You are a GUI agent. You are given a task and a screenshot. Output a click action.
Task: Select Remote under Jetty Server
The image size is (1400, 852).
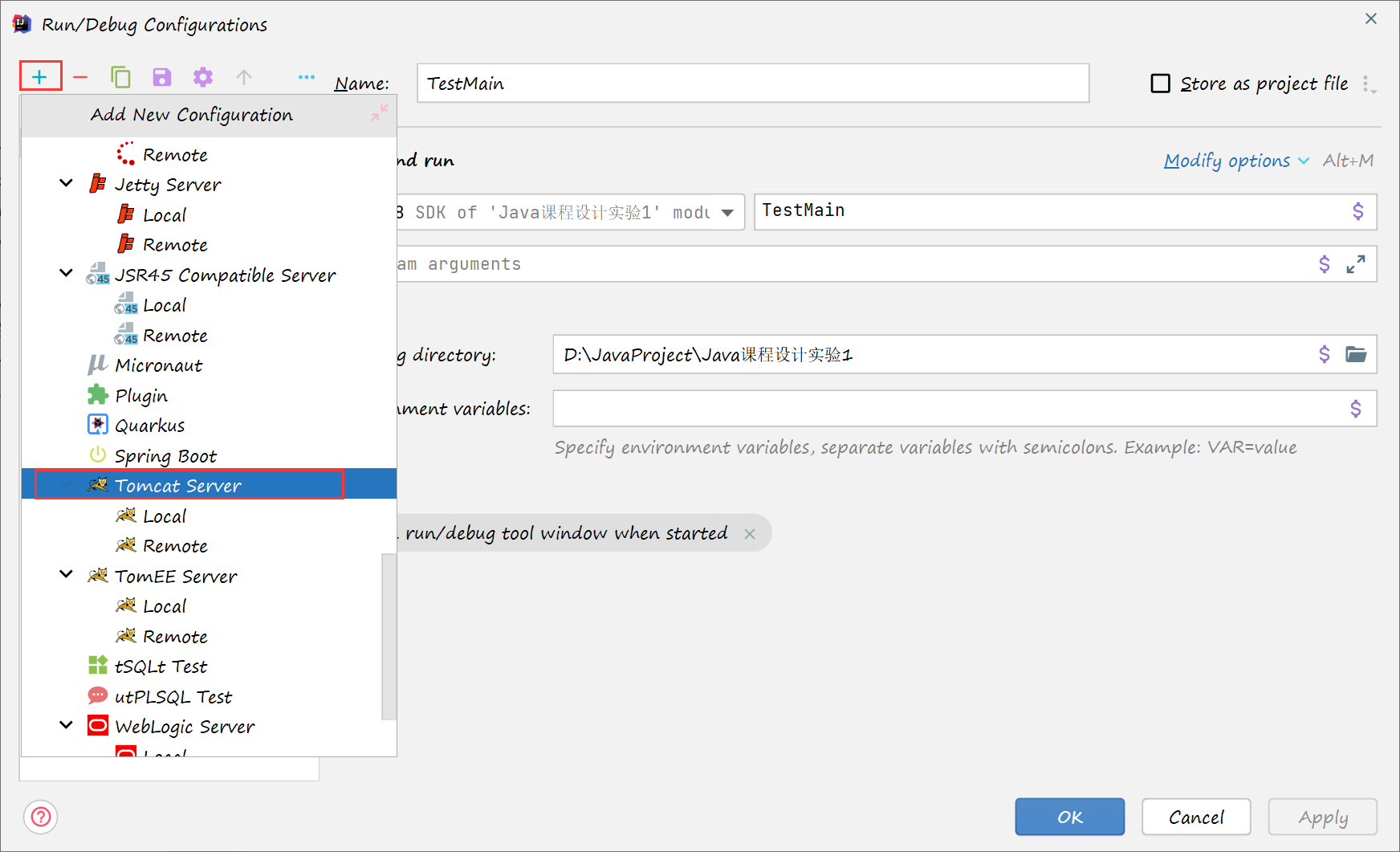(209, 245)
